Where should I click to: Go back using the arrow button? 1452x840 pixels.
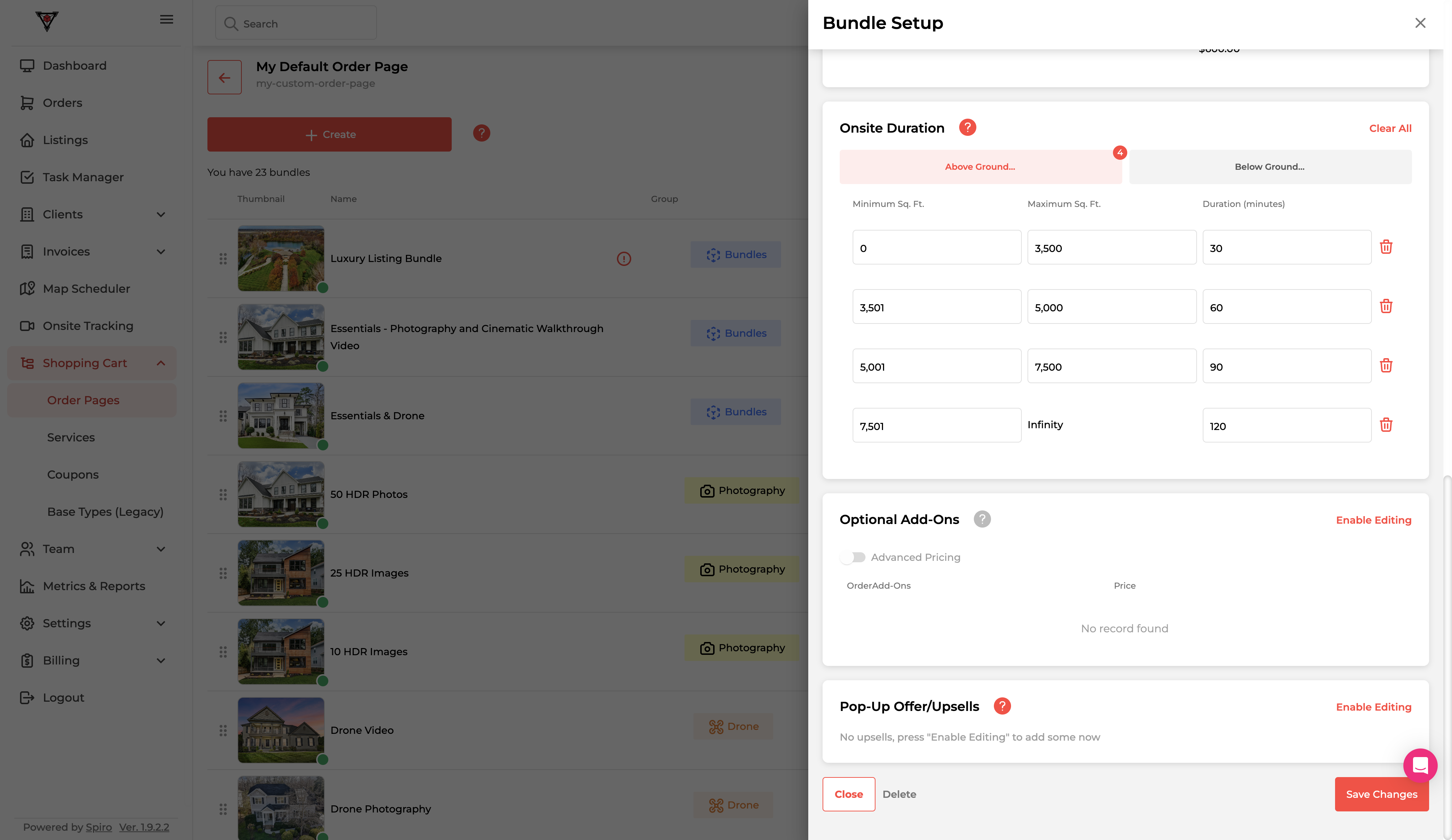click(x=224, y=77)
